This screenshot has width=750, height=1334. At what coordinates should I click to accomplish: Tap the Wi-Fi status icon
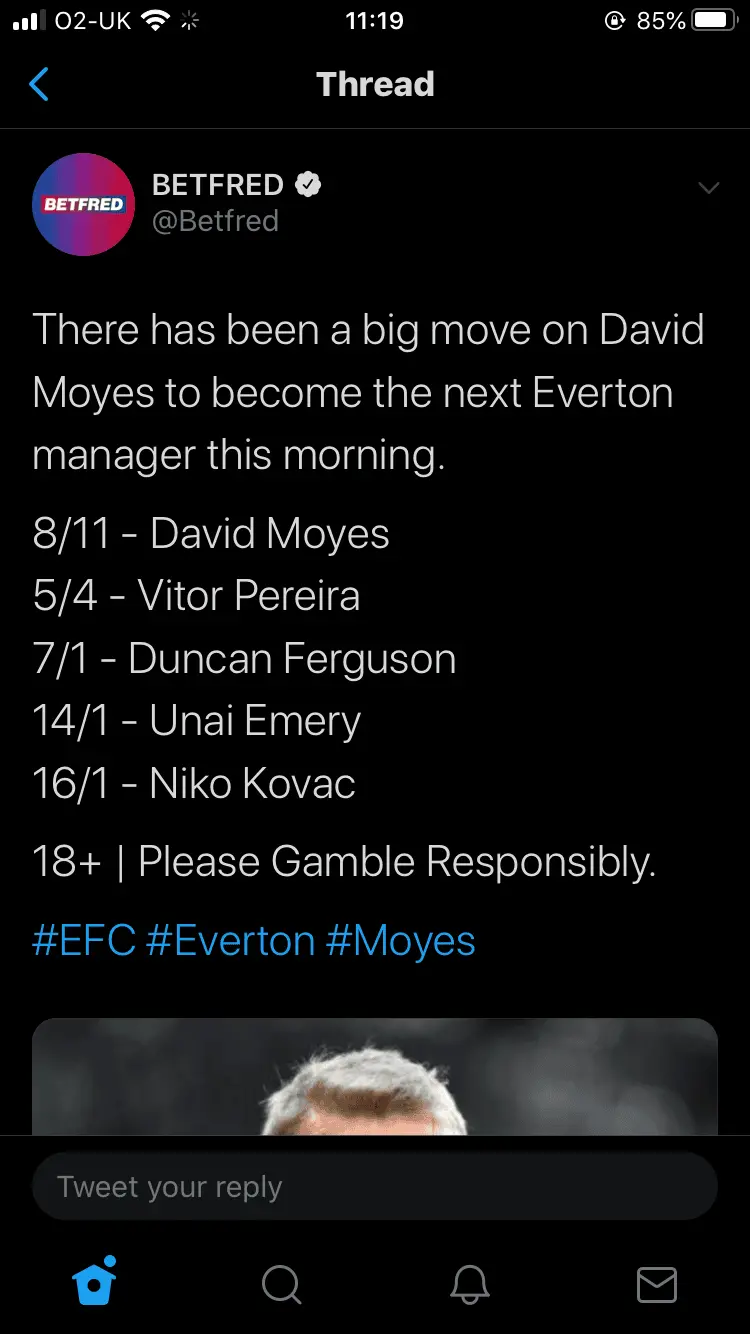point(155,21)
